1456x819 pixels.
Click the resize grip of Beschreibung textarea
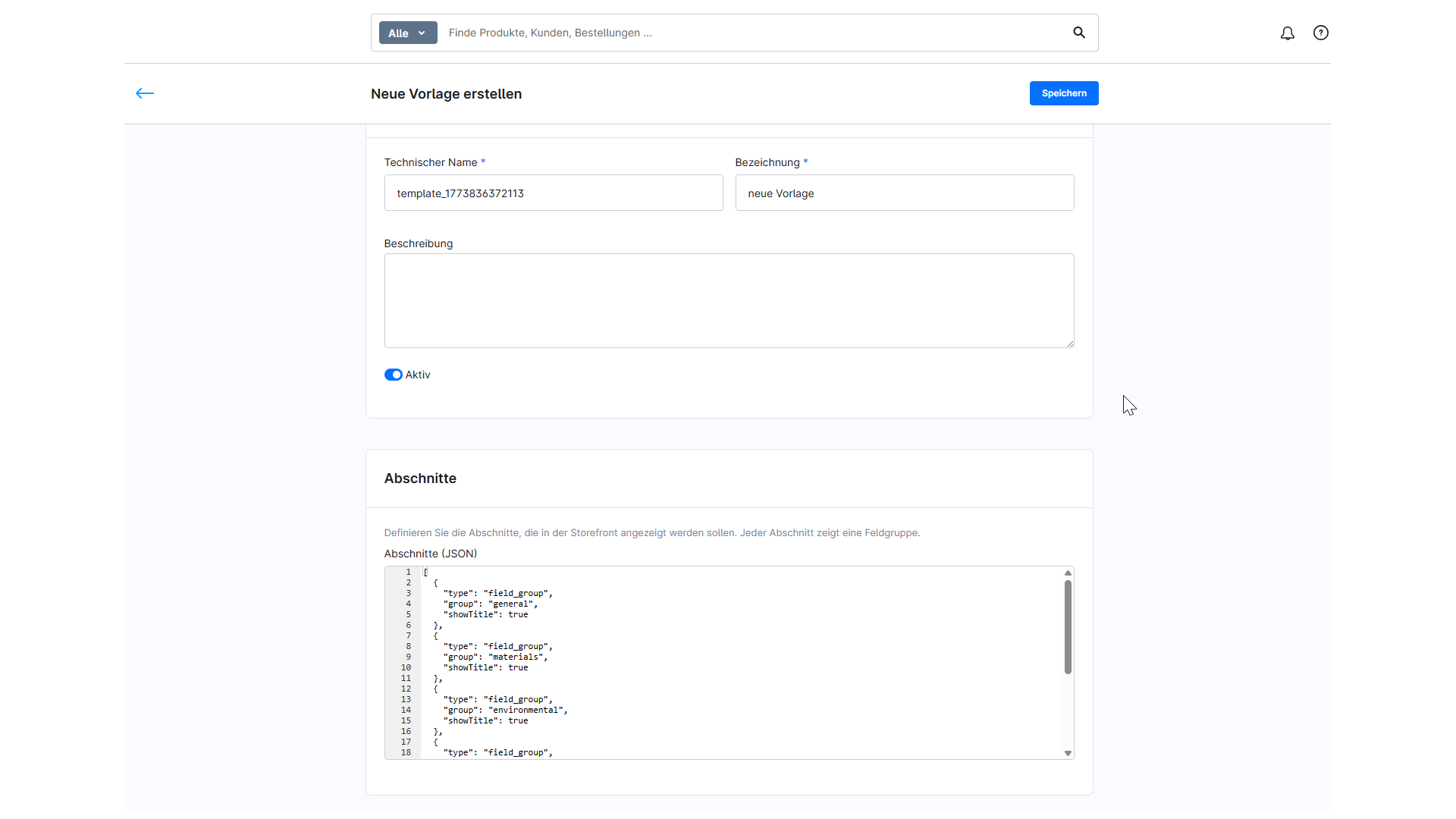[x=1070, y=344]
